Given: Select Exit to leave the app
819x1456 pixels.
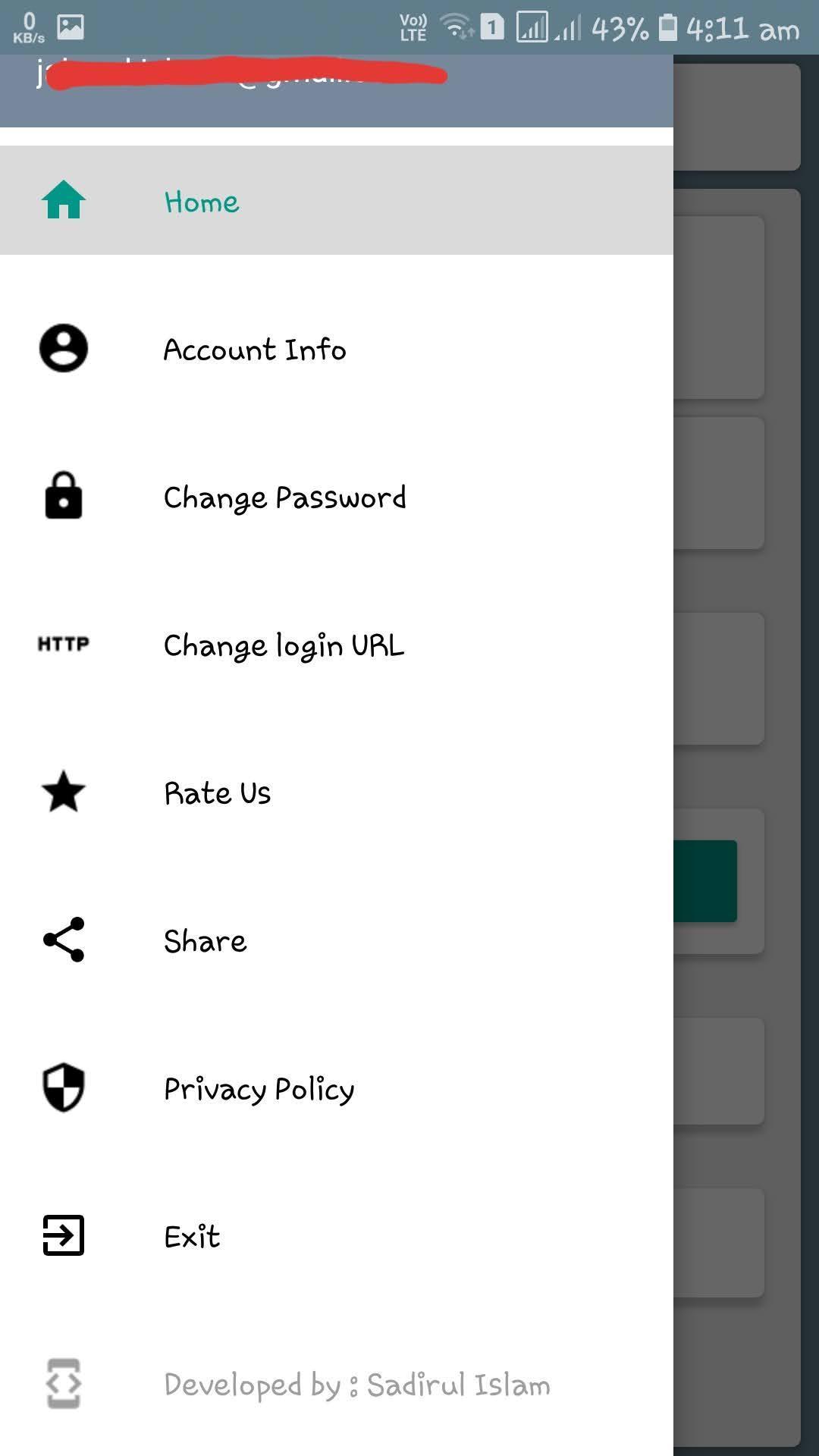Looking at the screenshot, I should (x=337, y=1236).
